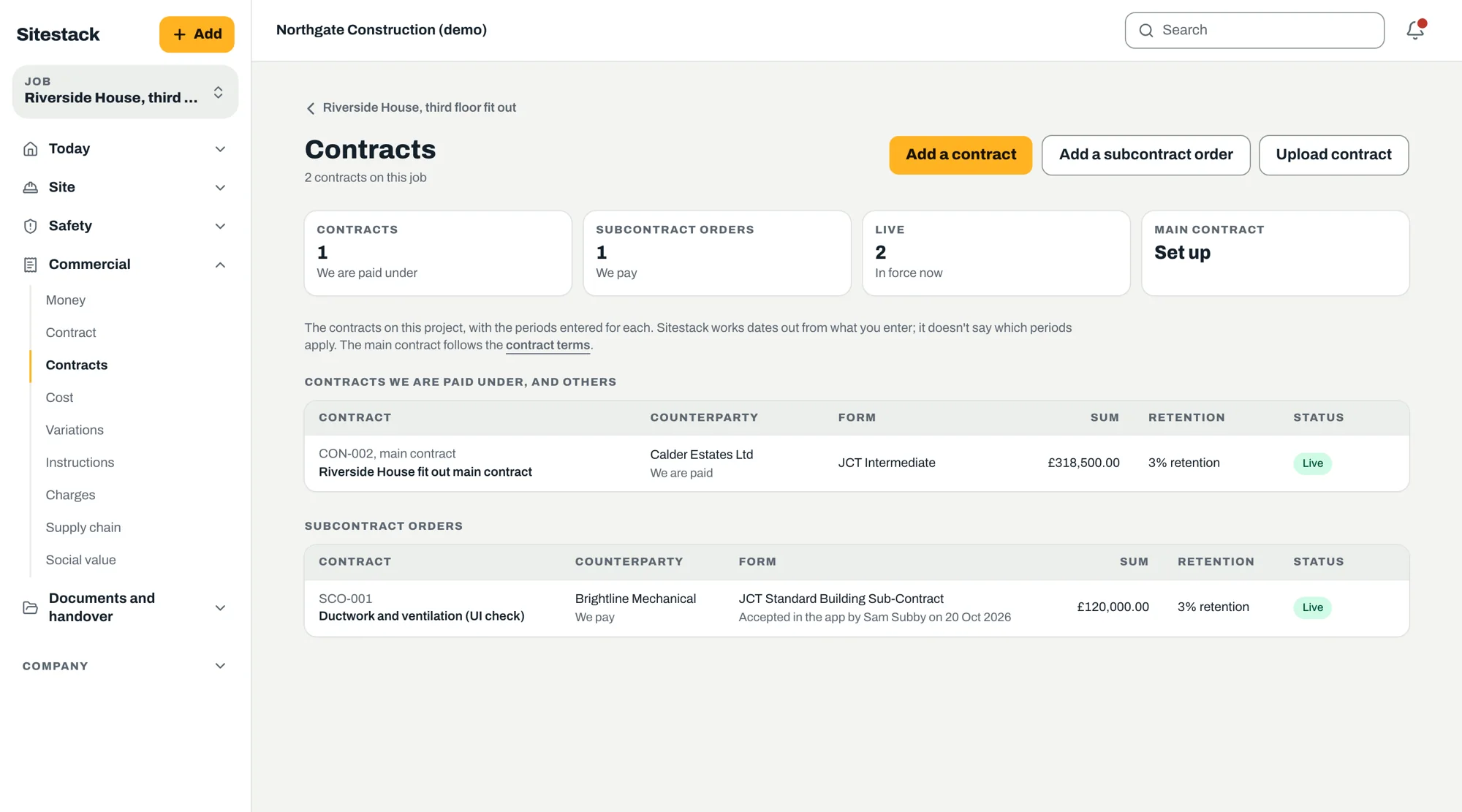This screenshot has width=1462, height=812.
Task: Click the £120,000.00 sum value
Action: [1113, 607]
